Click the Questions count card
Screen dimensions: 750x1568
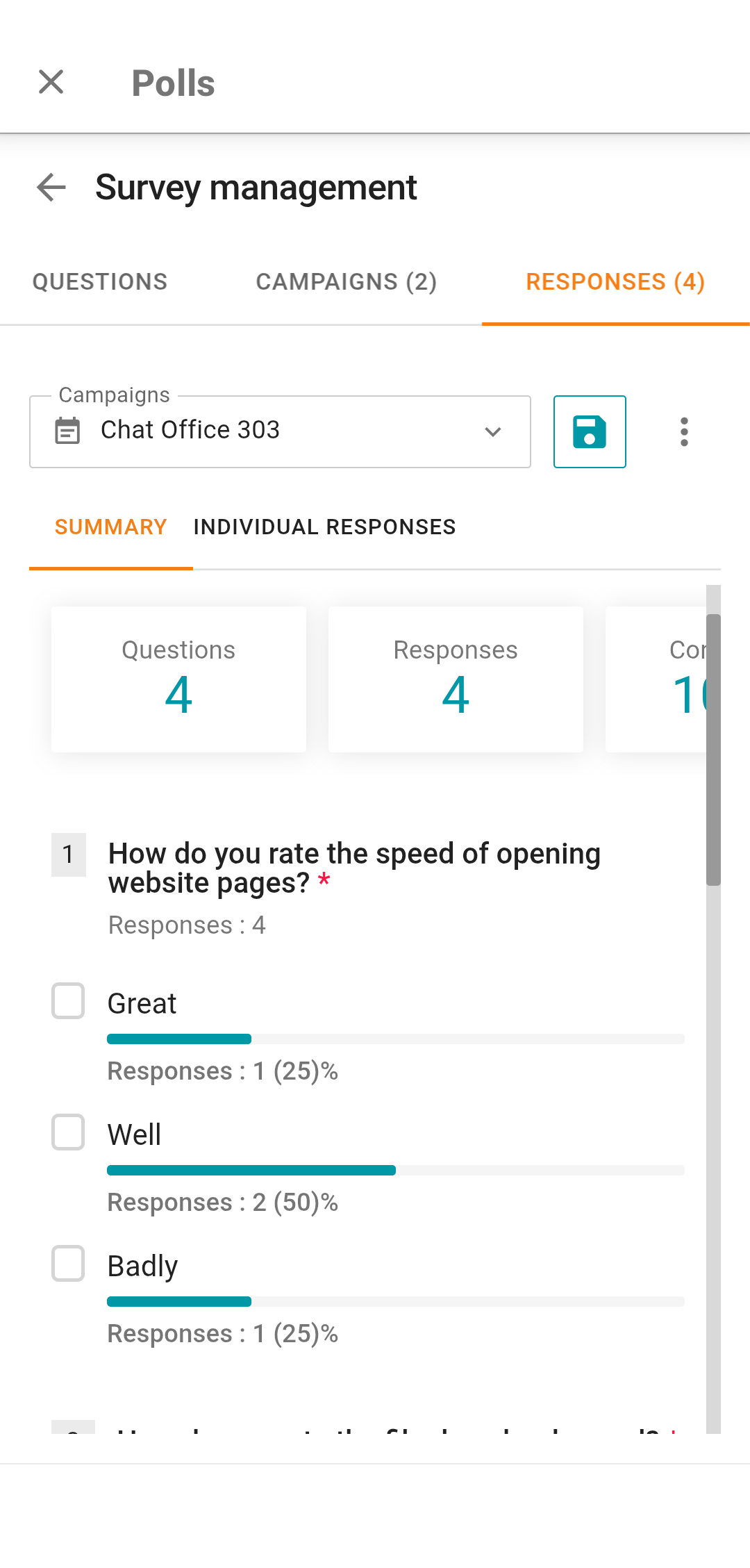click(178, 679)
